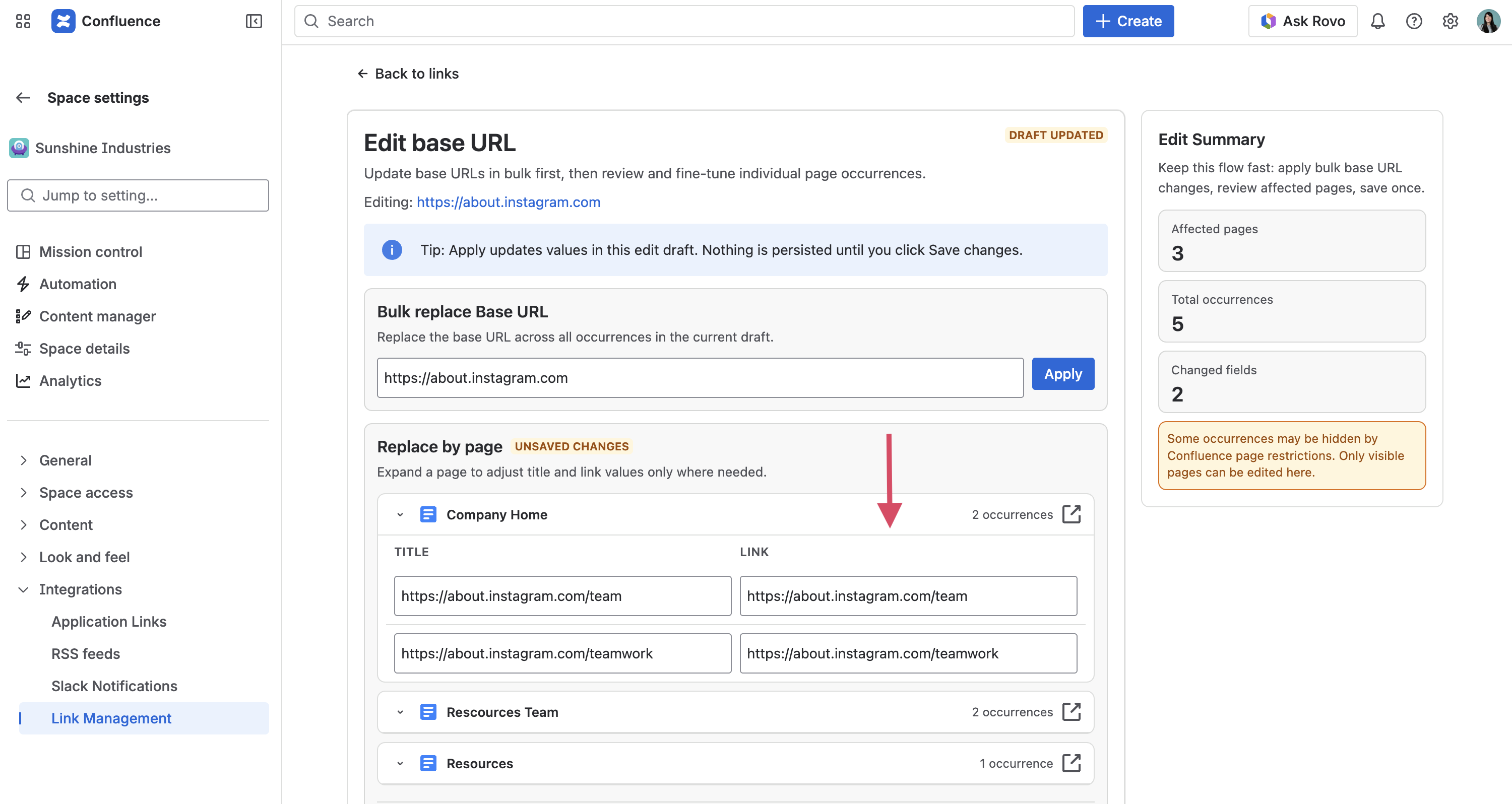Screen dimensions: 1512x804
Task: Expand the Rescources Team page row
Action: pos(400,712)
